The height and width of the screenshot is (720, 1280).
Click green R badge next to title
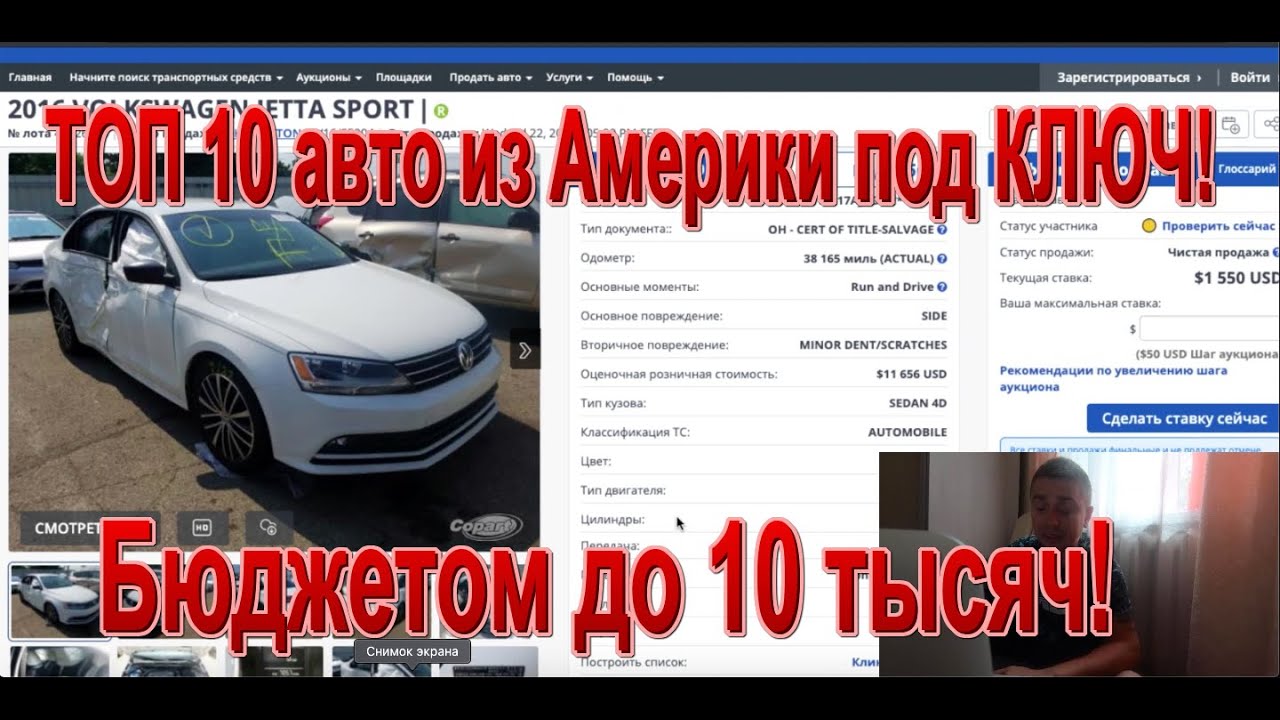click(442, 111)
